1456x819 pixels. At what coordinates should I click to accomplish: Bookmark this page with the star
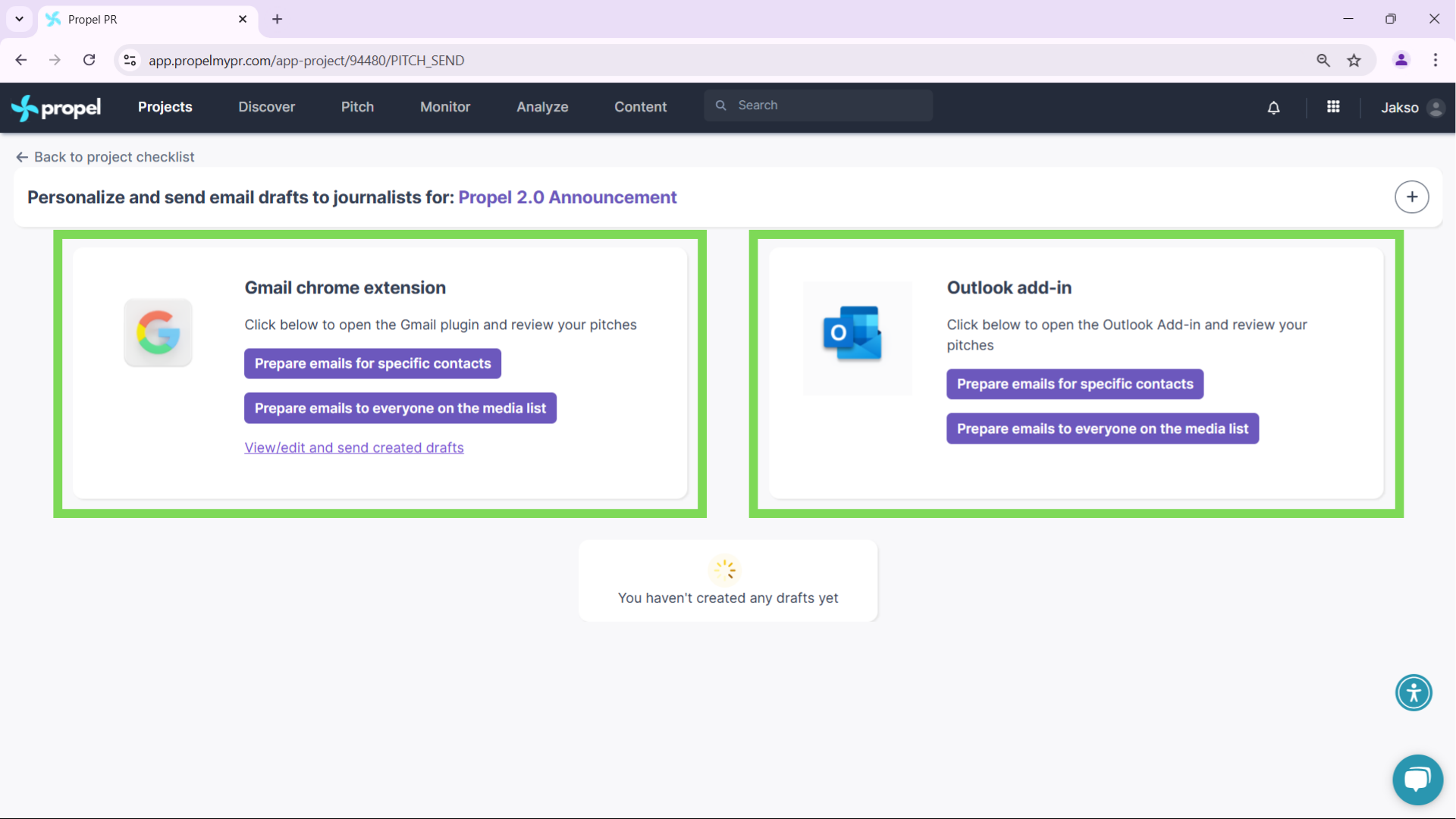click(1354, 60)
